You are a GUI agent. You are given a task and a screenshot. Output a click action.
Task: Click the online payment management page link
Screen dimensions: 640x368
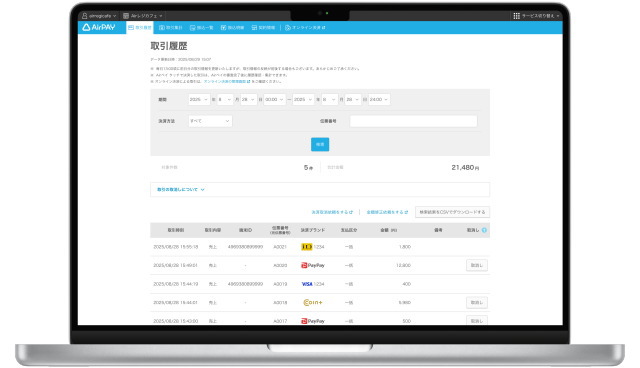[x=227, y=82]
